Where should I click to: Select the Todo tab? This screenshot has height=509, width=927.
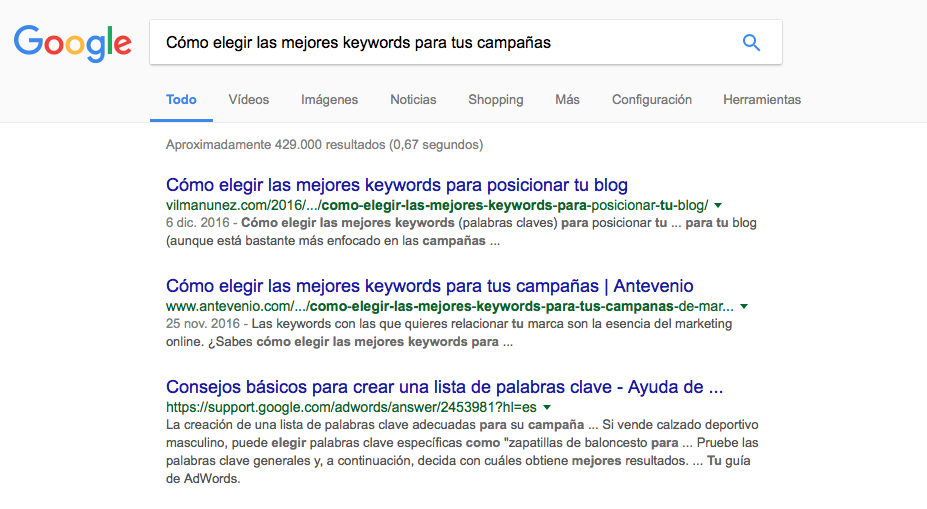pos(181,100)
